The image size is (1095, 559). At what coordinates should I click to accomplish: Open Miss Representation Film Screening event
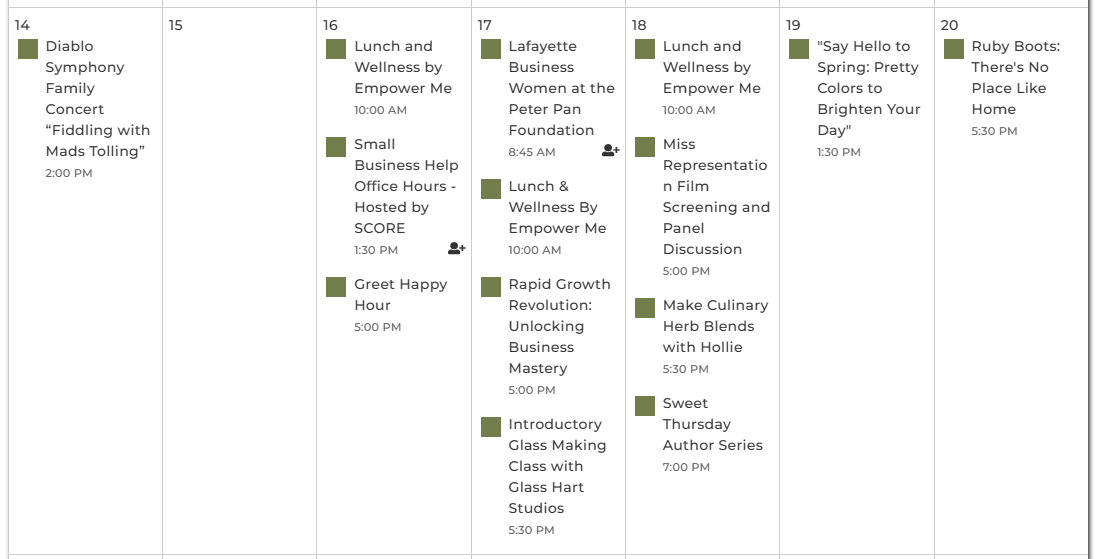pyautogui.click(x=715, y=196)
